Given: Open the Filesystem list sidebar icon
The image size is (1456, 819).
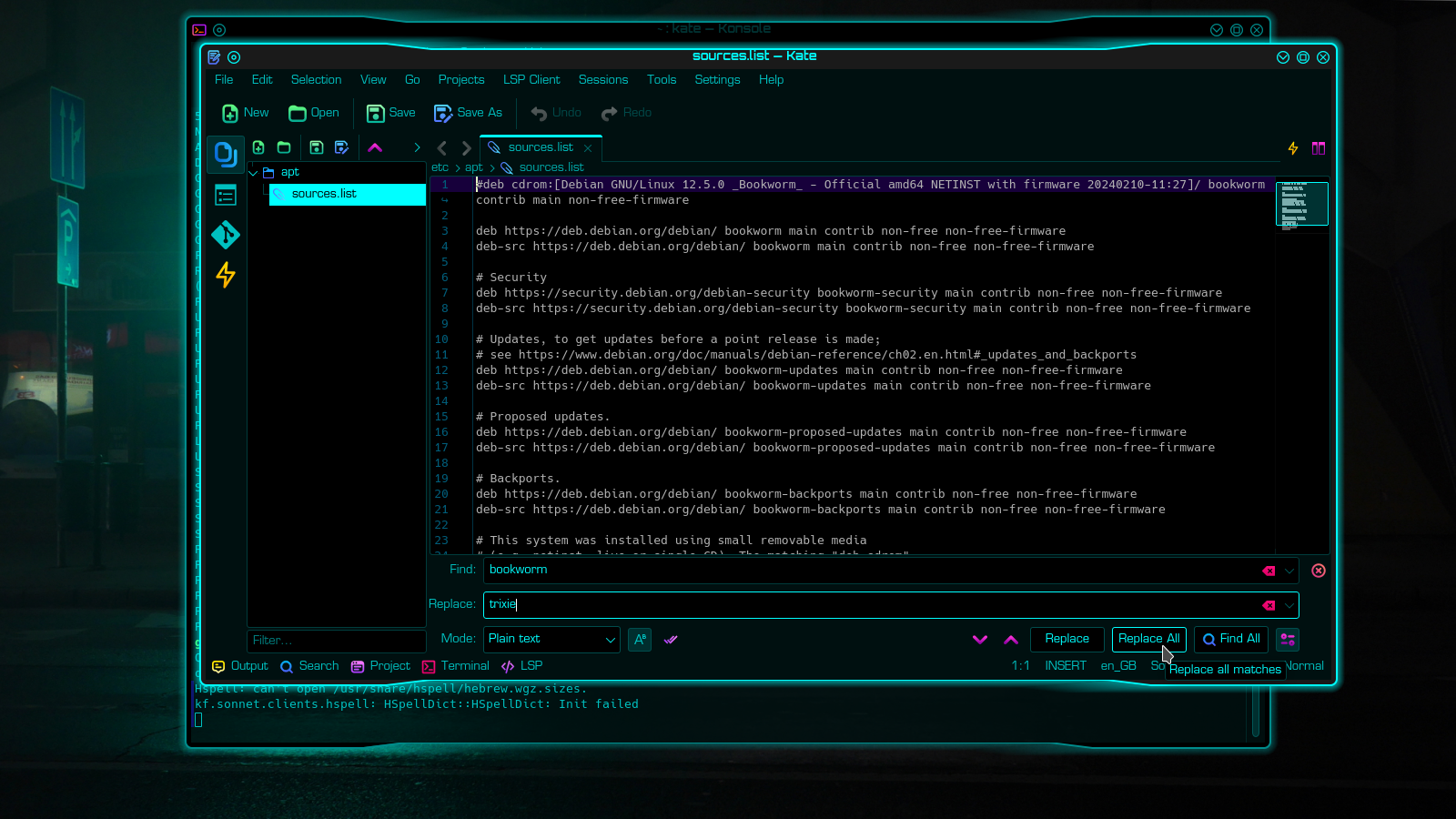Looking at the screenshot, I should click(225, 195).
